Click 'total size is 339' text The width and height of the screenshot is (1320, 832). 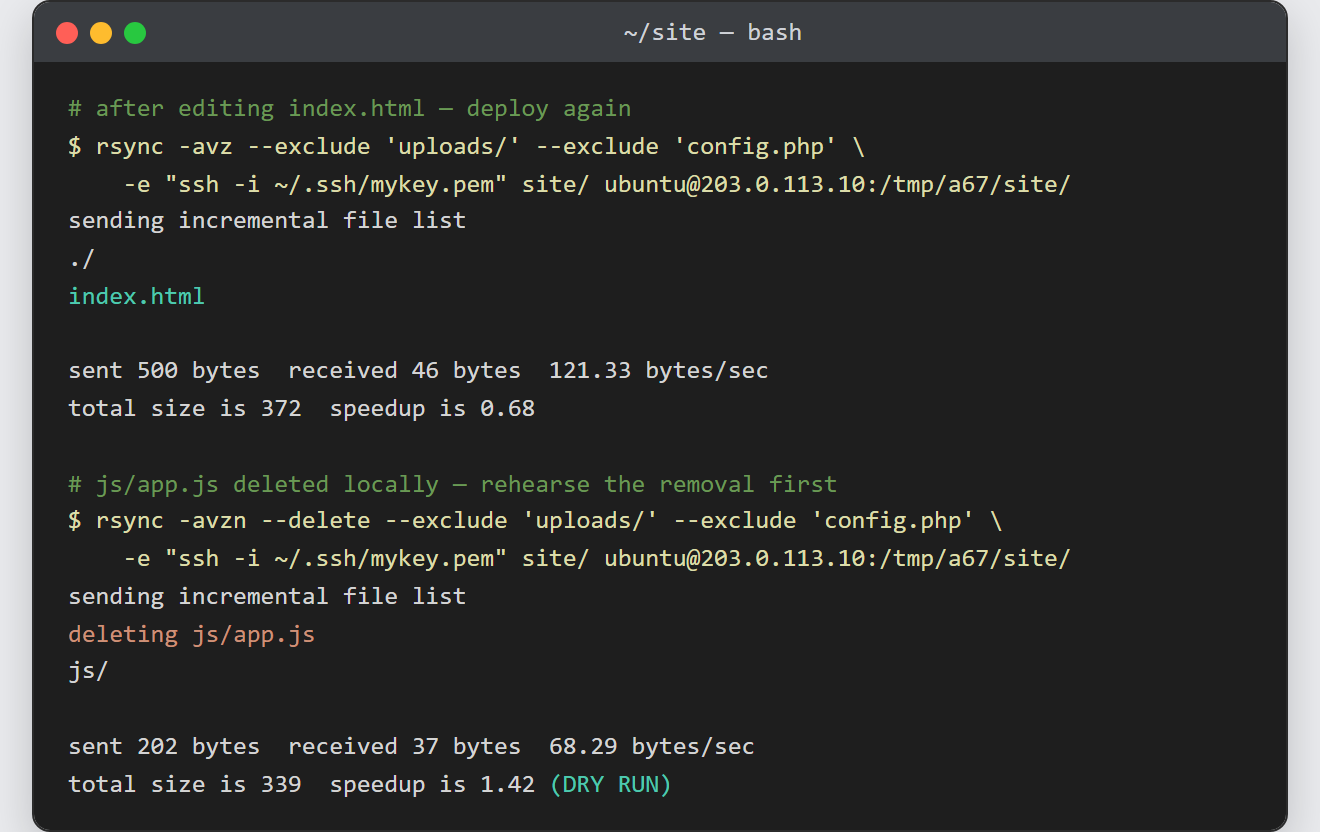click(x=185, y=785)
